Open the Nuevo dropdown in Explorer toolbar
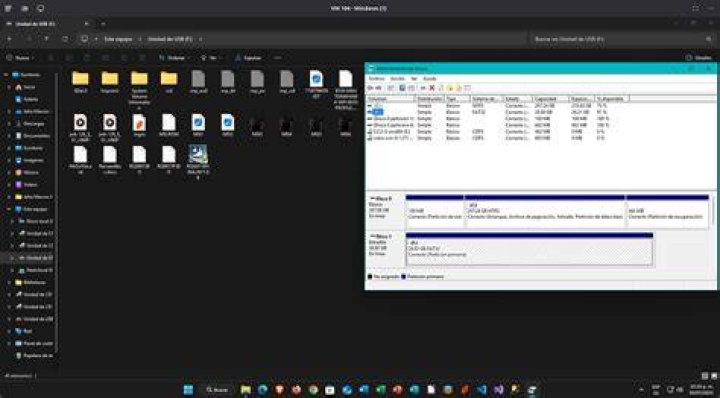 (19, 58)
